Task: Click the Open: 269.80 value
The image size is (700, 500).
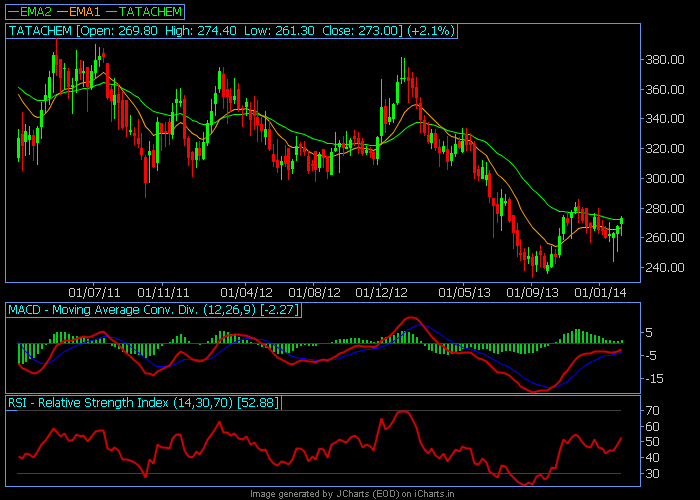Action: coord(119,31)
